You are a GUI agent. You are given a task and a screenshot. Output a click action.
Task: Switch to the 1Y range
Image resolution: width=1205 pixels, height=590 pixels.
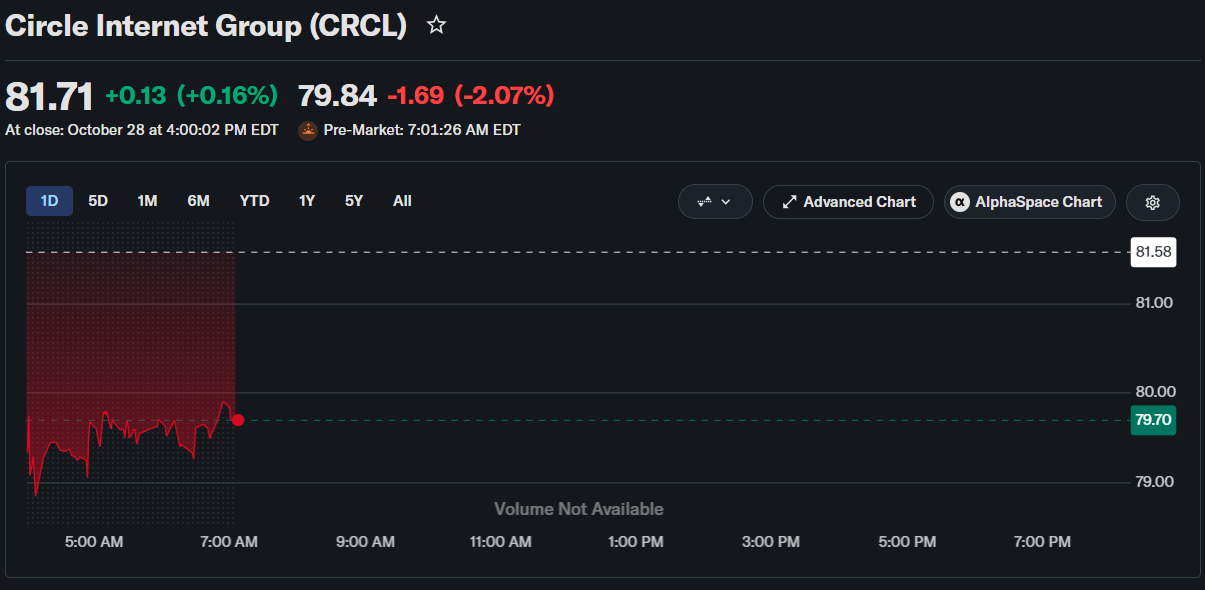[307, 201]
